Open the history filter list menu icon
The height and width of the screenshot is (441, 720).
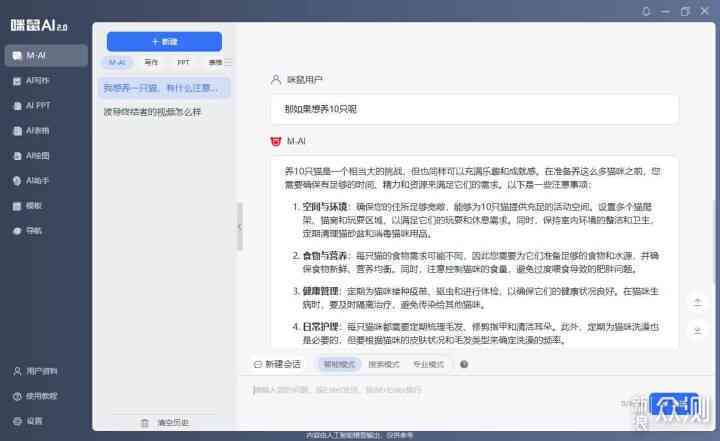pos(228,62)
